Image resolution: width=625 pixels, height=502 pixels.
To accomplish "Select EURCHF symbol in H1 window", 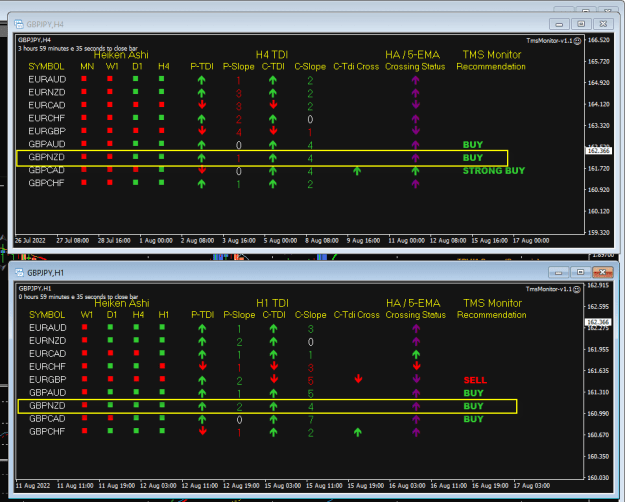I will [47, 366].
